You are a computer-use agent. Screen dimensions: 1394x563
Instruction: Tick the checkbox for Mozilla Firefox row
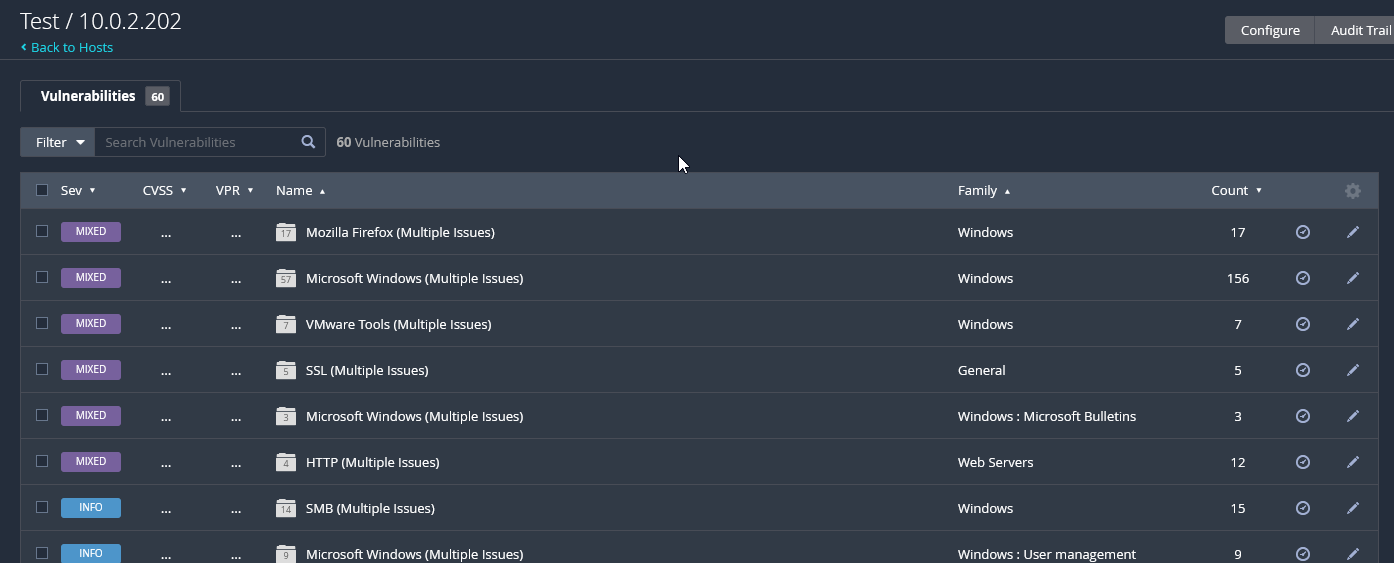(42, 231)
